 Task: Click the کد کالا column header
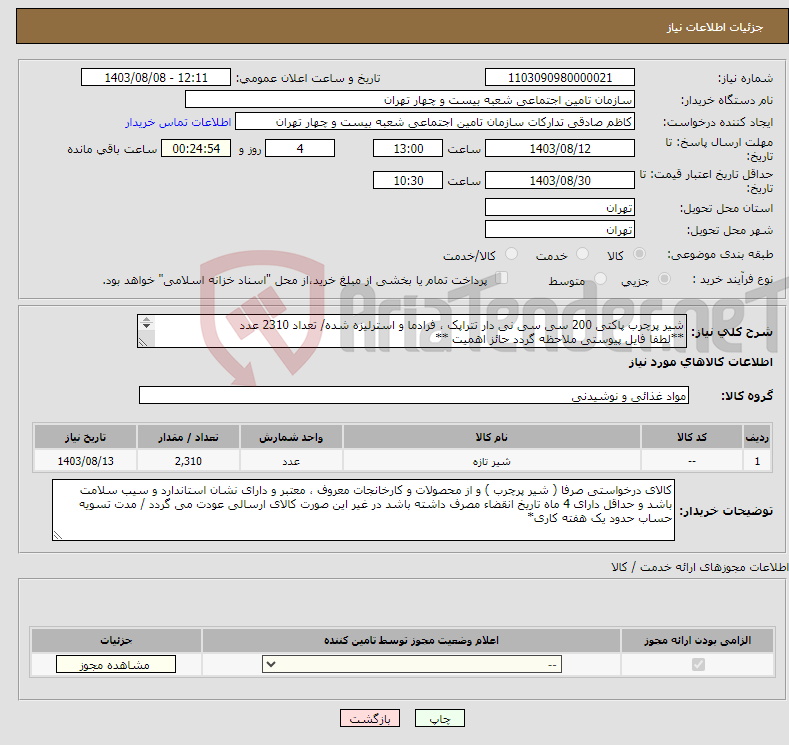[692, 437]
